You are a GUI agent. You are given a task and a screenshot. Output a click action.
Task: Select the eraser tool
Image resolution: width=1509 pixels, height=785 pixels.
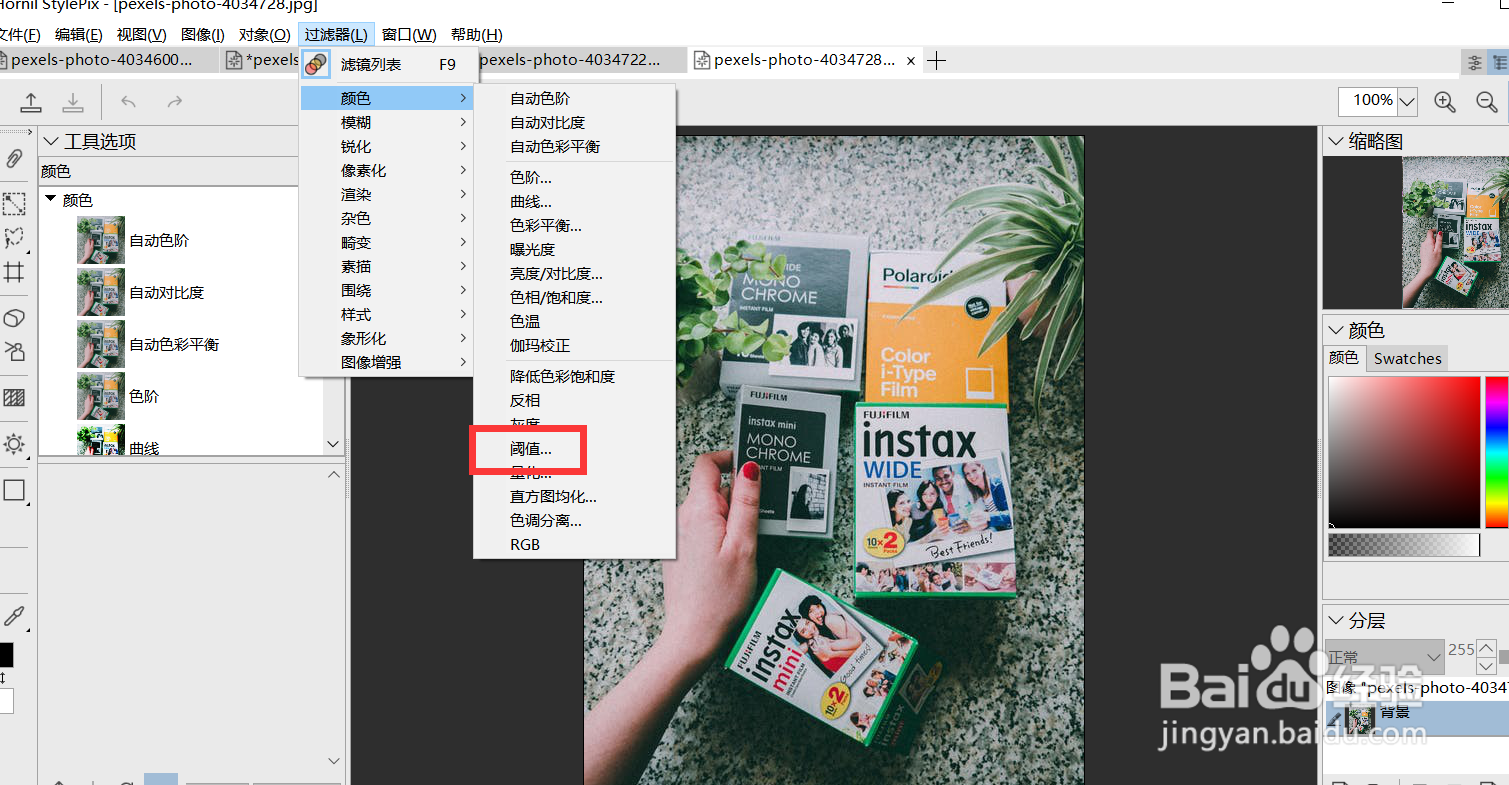(x=14, y=318)
